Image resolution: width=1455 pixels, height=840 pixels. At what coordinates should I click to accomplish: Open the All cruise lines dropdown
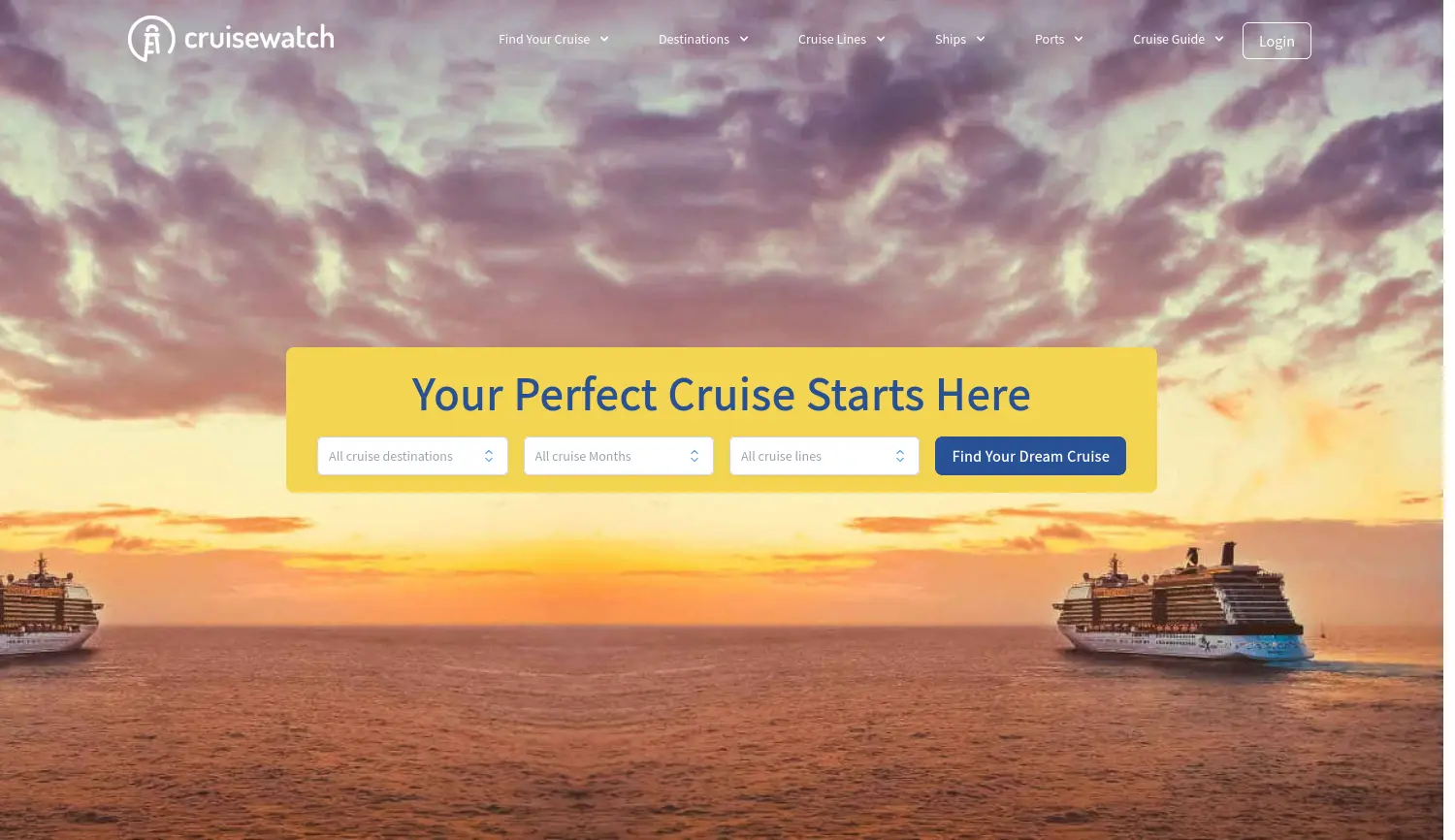824,456
